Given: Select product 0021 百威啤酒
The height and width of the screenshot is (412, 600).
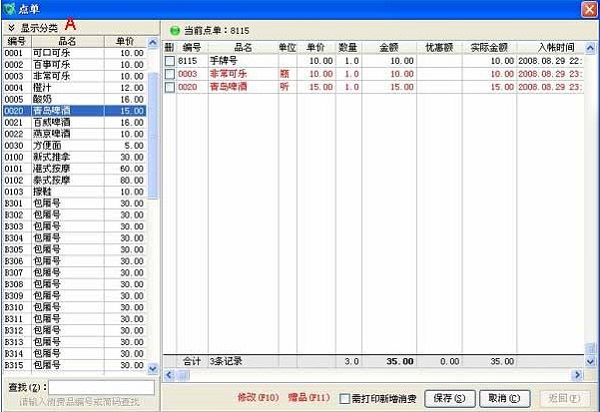Looking at the screenshot, I should pos(75,122).
